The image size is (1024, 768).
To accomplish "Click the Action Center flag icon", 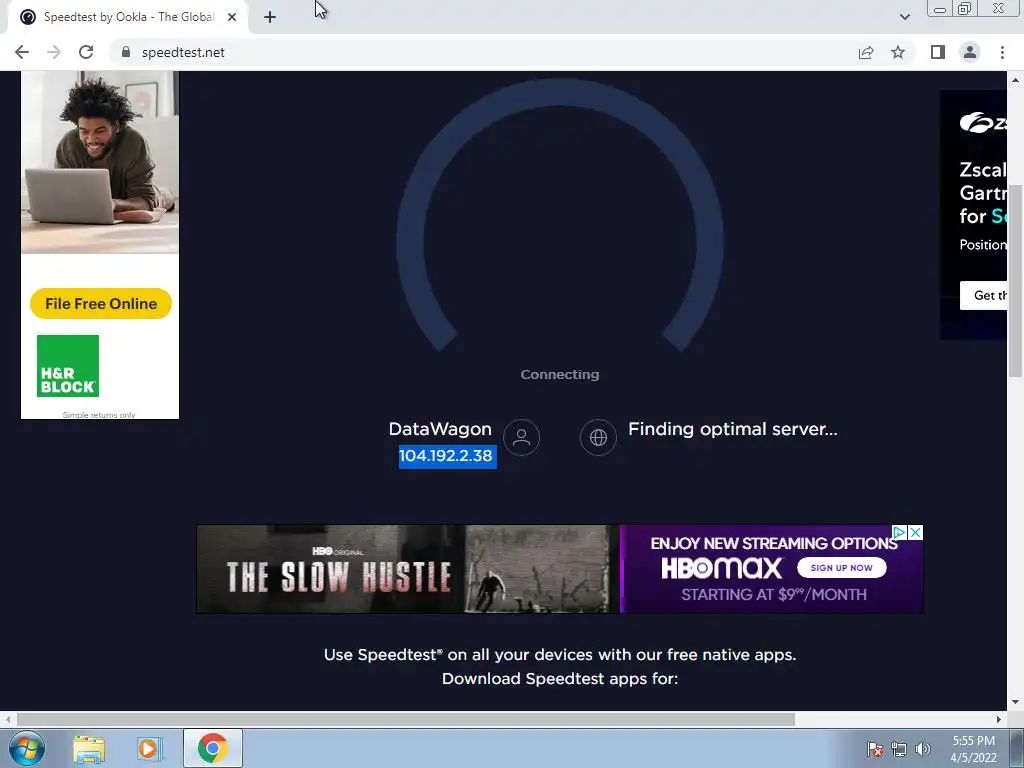I will [875, 749].
